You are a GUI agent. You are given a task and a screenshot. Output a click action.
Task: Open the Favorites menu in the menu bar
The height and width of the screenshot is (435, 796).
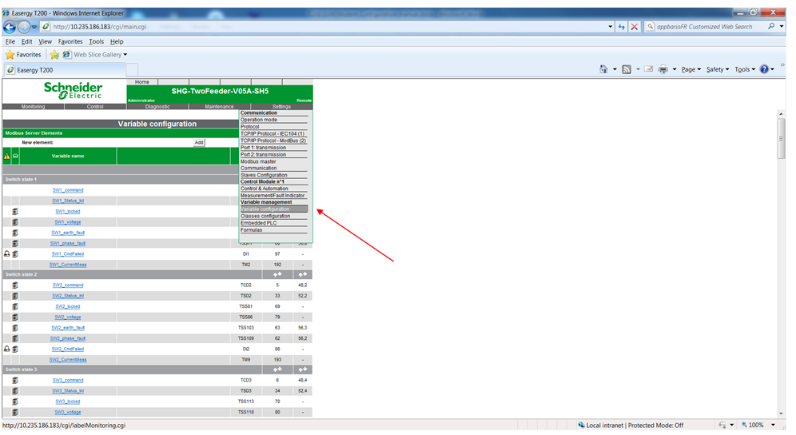pos(70,42)
